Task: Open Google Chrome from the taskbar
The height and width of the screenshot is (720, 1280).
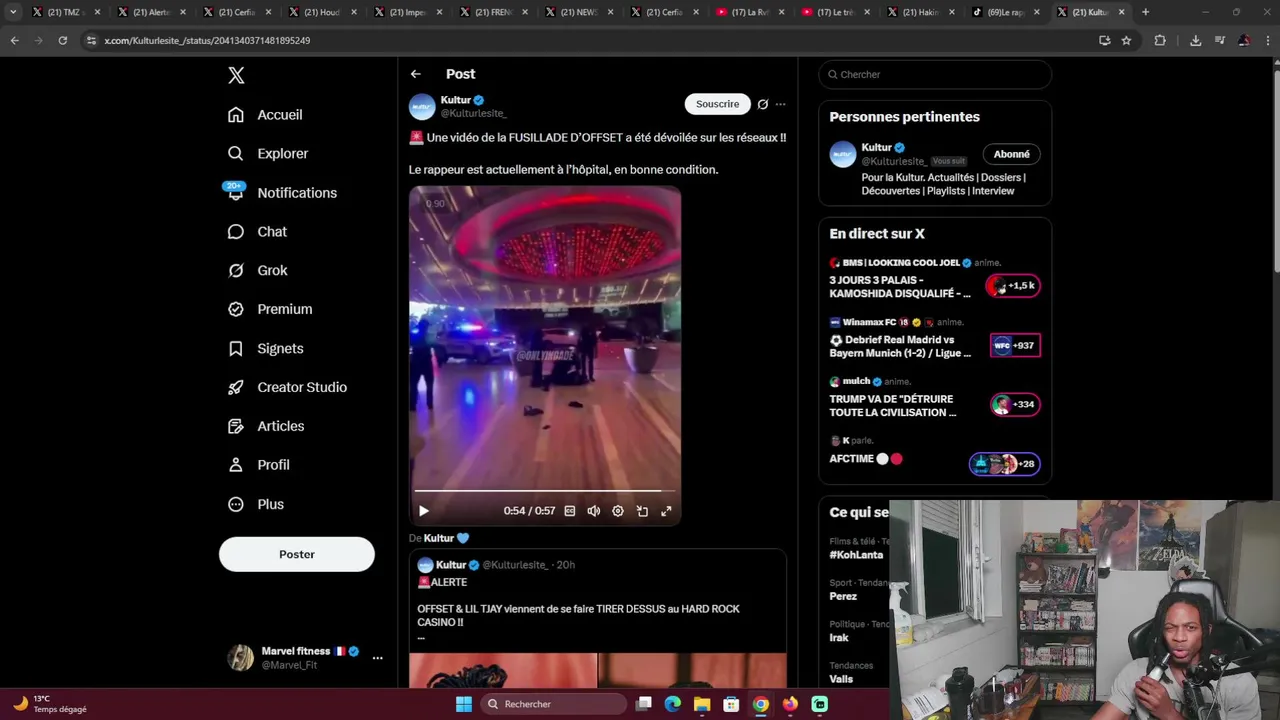Action: click(761, 704)
